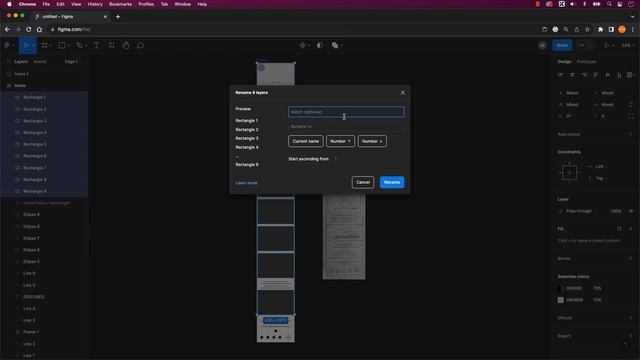Click align bottom icon
This screenshot has width=640, height=360.
pos(619,75)
